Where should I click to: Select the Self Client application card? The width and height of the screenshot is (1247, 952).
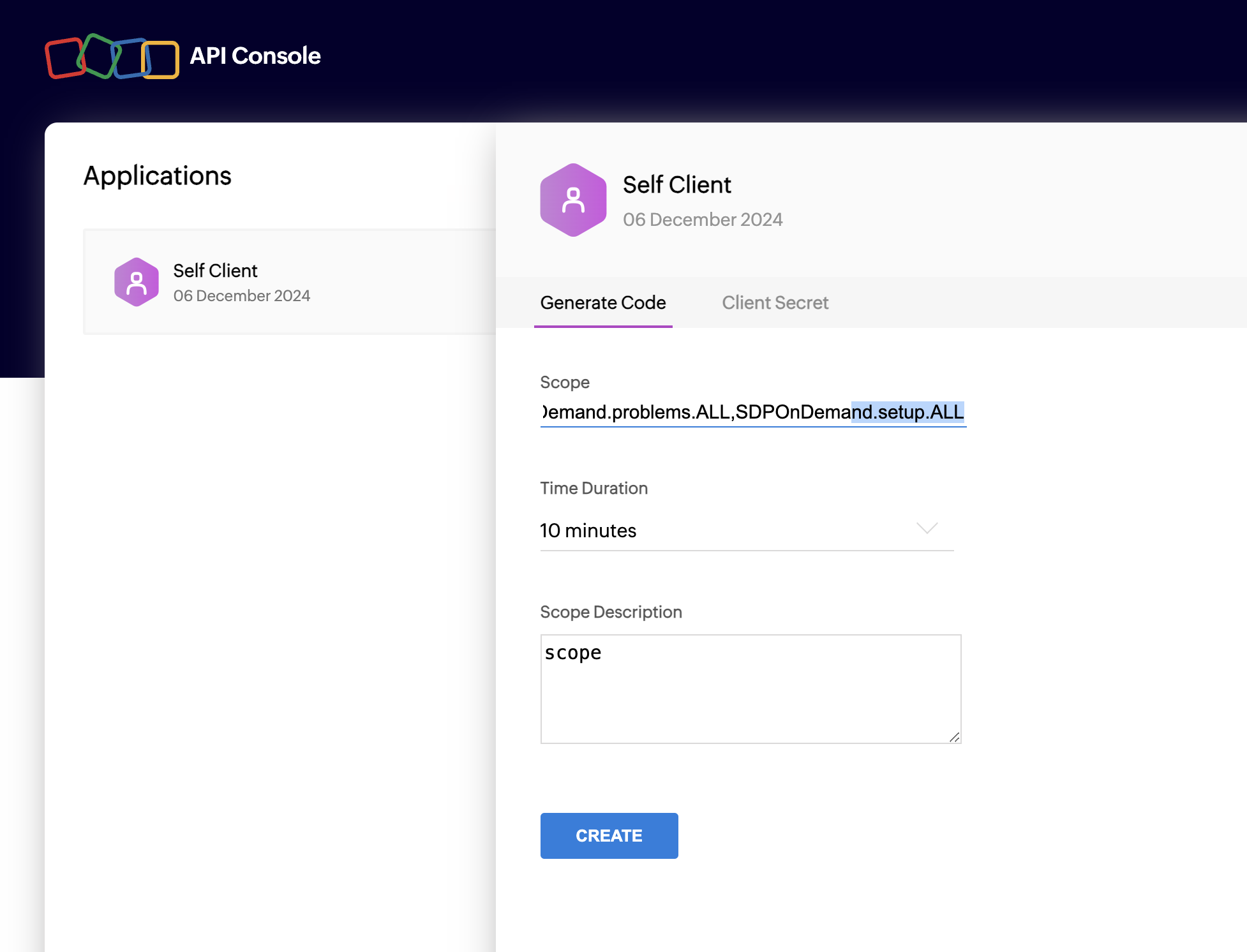point(290,282)
